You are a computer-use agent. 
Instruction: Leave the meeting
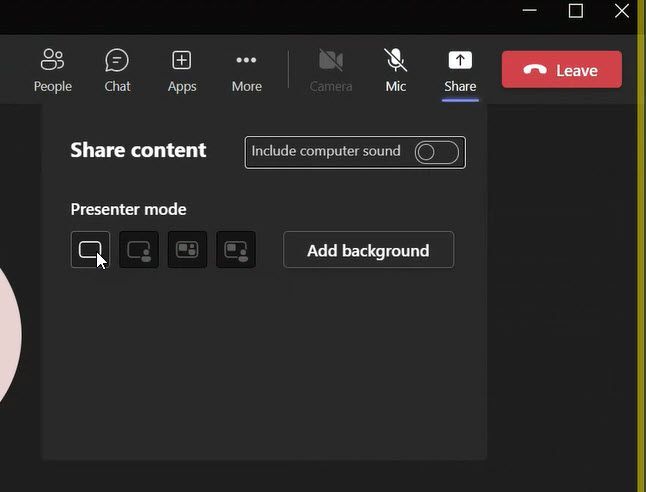(562, 70)
